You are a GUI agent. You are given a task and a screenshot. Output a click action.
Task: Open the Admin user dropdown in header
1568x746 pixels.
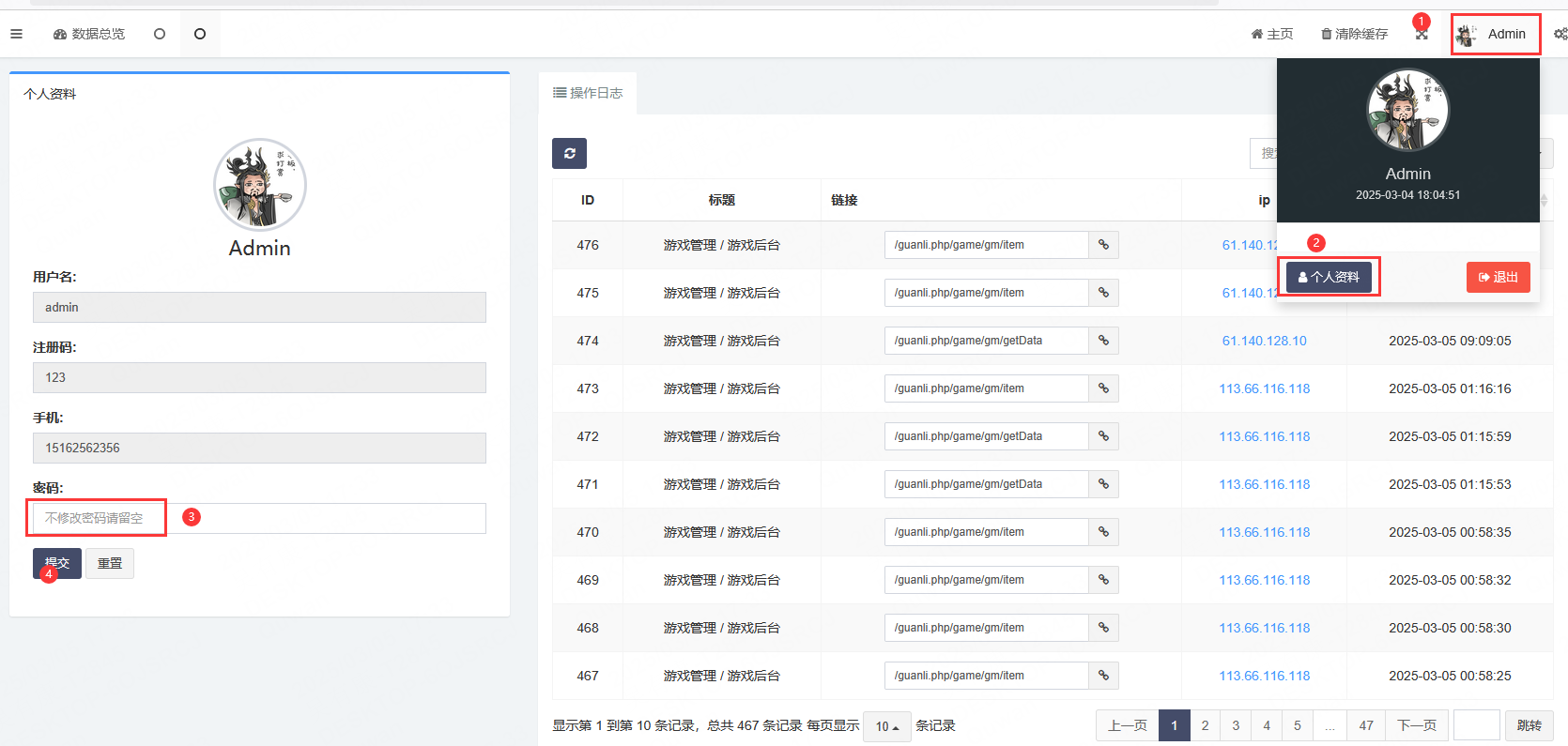click(x=1495, y=34)
